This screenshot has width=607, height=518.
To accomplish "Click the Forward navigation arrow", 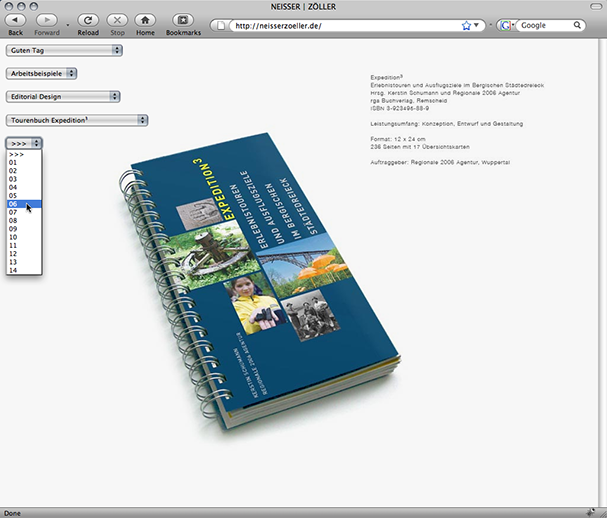I will [46, 20].
